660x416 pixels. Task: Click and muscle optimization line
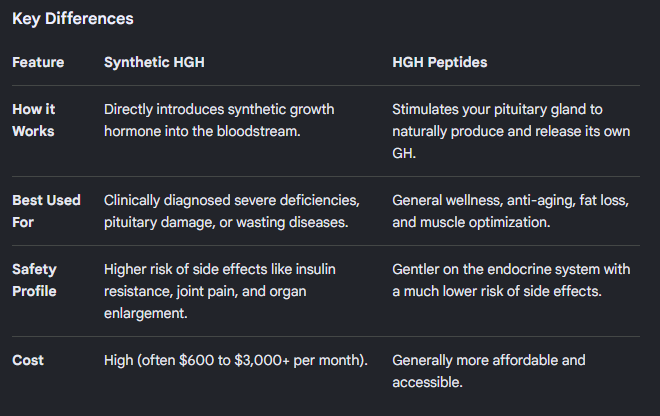pyautogui.click(x=471, y=222)
